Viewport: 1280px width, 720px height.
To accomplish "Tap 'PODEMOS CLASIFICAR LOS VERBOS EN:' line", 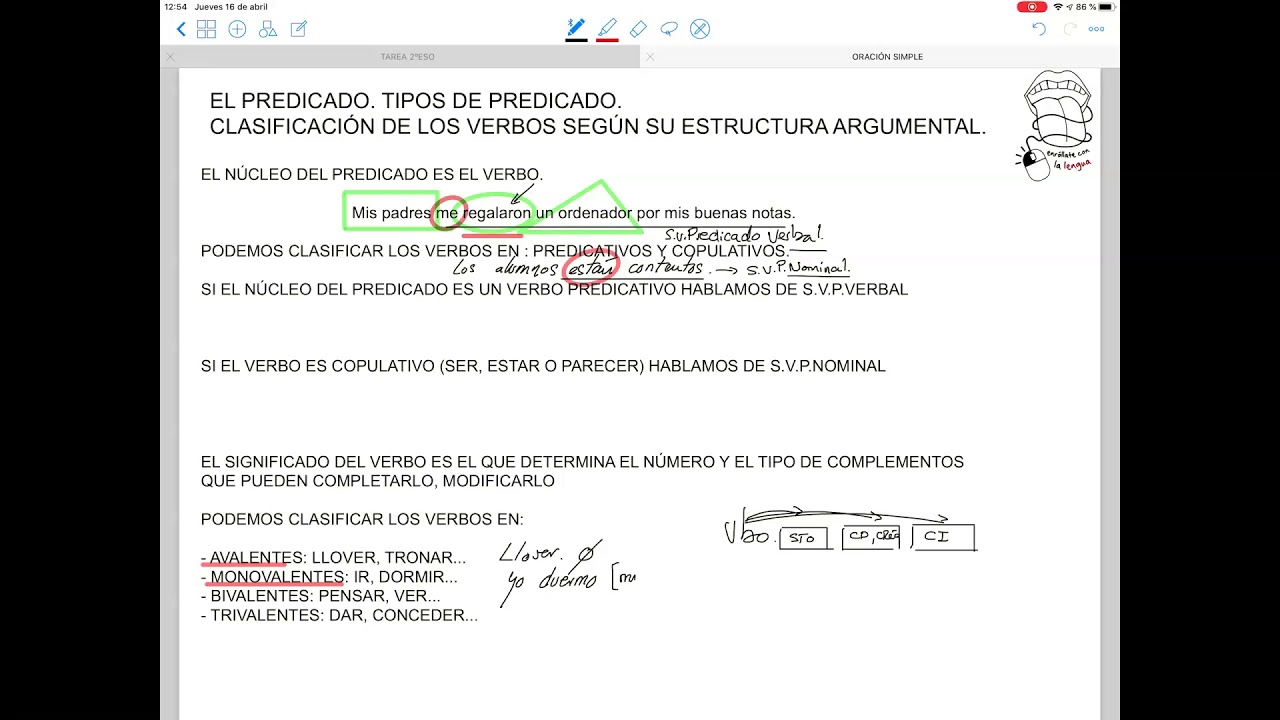I will [362, 520].
